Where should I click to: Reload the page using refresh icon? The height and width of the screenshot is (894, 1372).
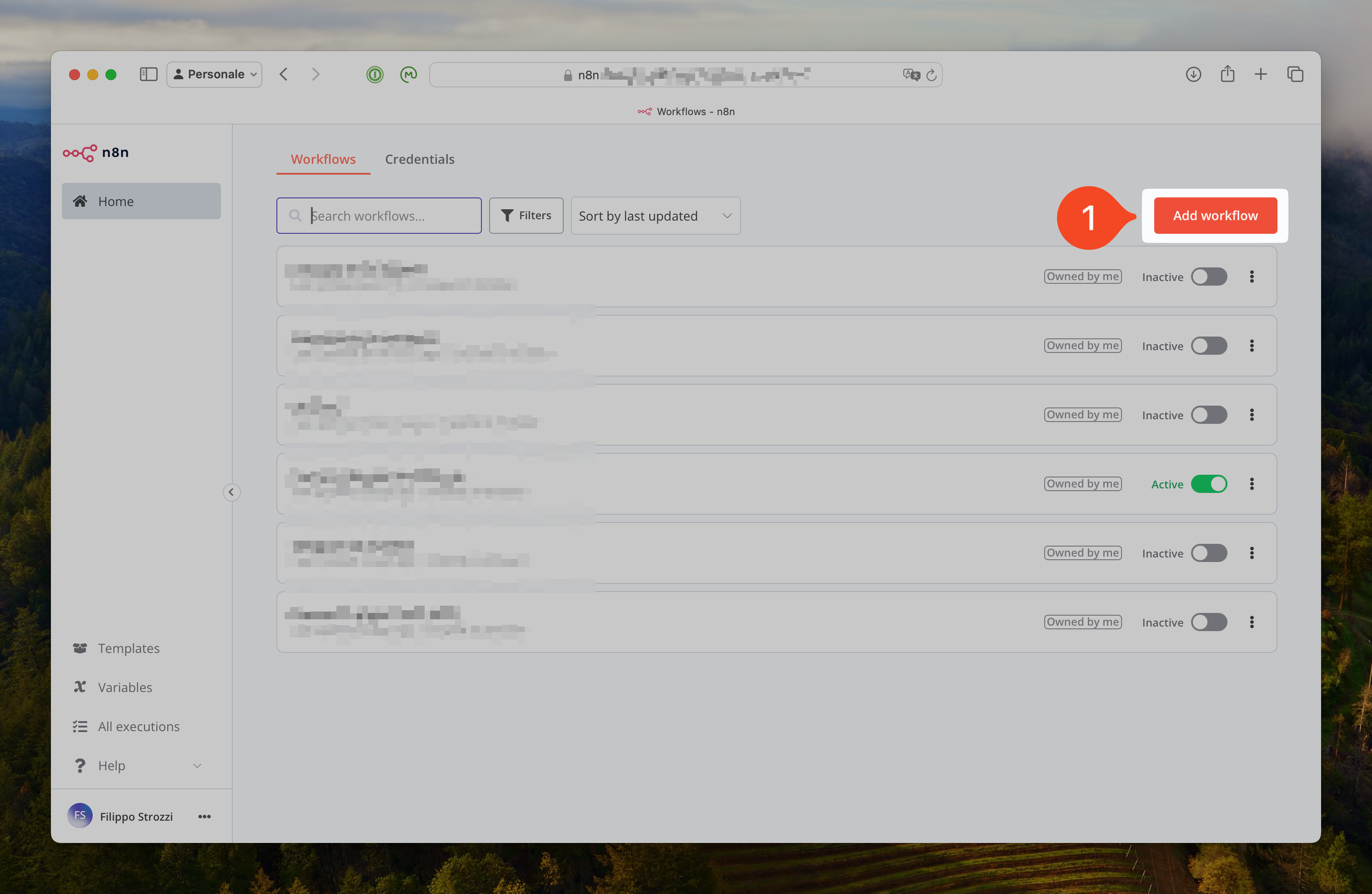coord(931,75)
